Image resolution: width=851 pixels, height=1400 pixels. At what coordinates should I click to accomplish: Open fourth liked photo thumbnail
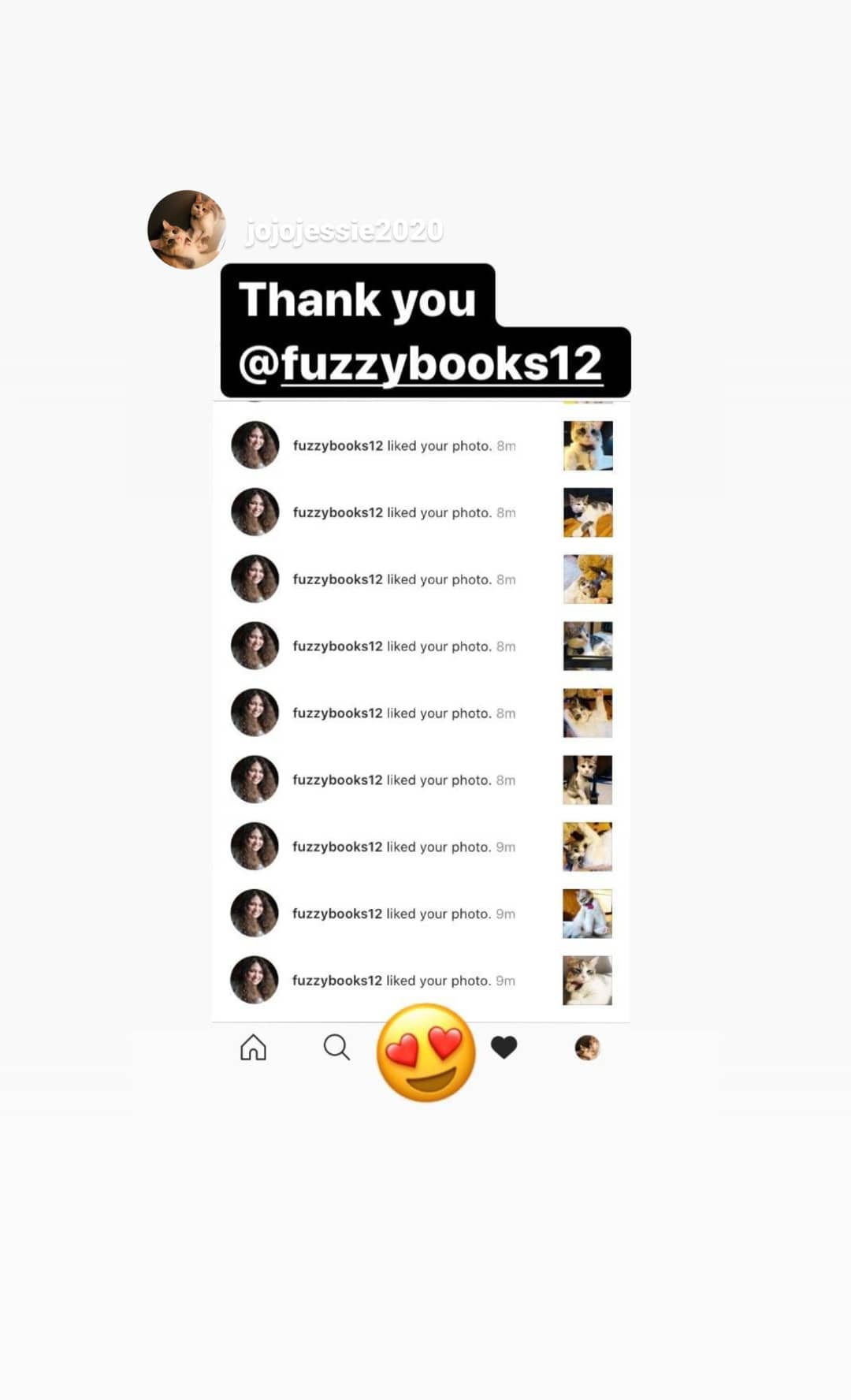(x=588, y=646)
